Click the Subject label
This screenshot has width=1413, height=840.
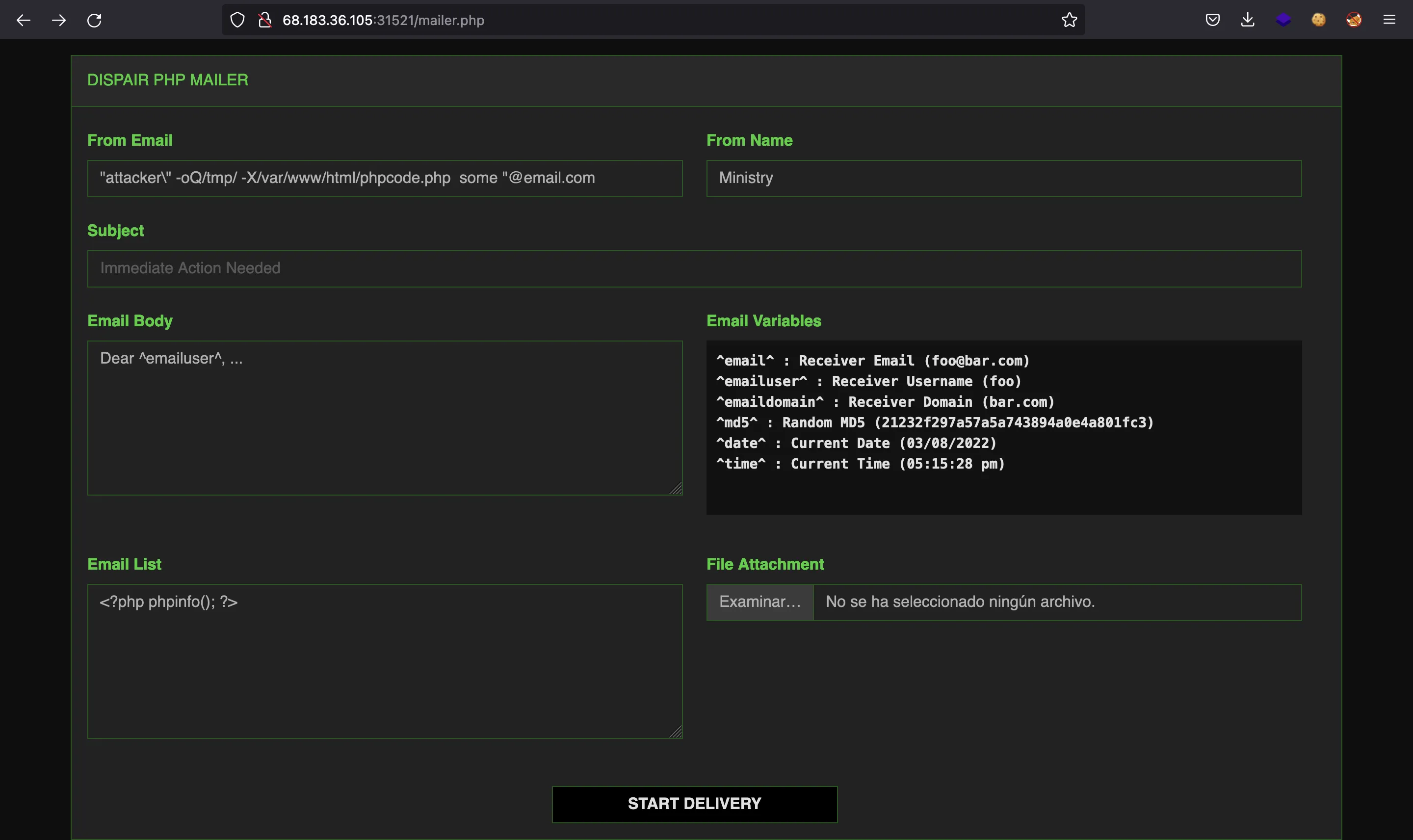click(115, 231)
